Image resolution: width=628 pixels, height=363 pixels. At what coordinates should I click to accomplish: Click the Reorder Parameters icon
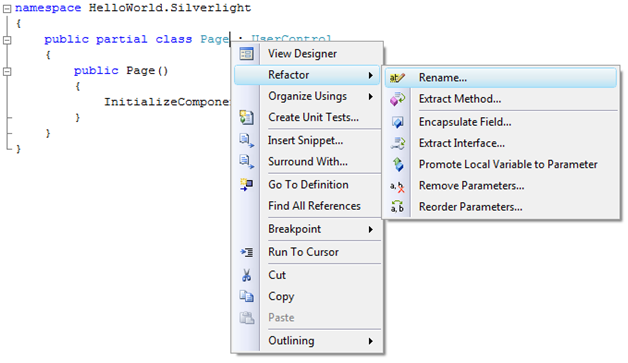[397, 207]
